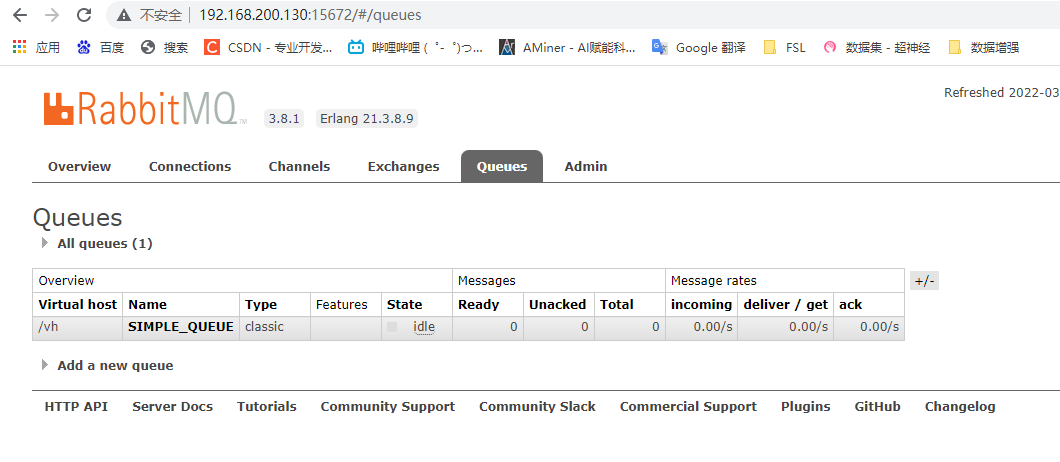Open the GitHub footer link
This screenshot has width=1060, height=462.
click(877, 407)
